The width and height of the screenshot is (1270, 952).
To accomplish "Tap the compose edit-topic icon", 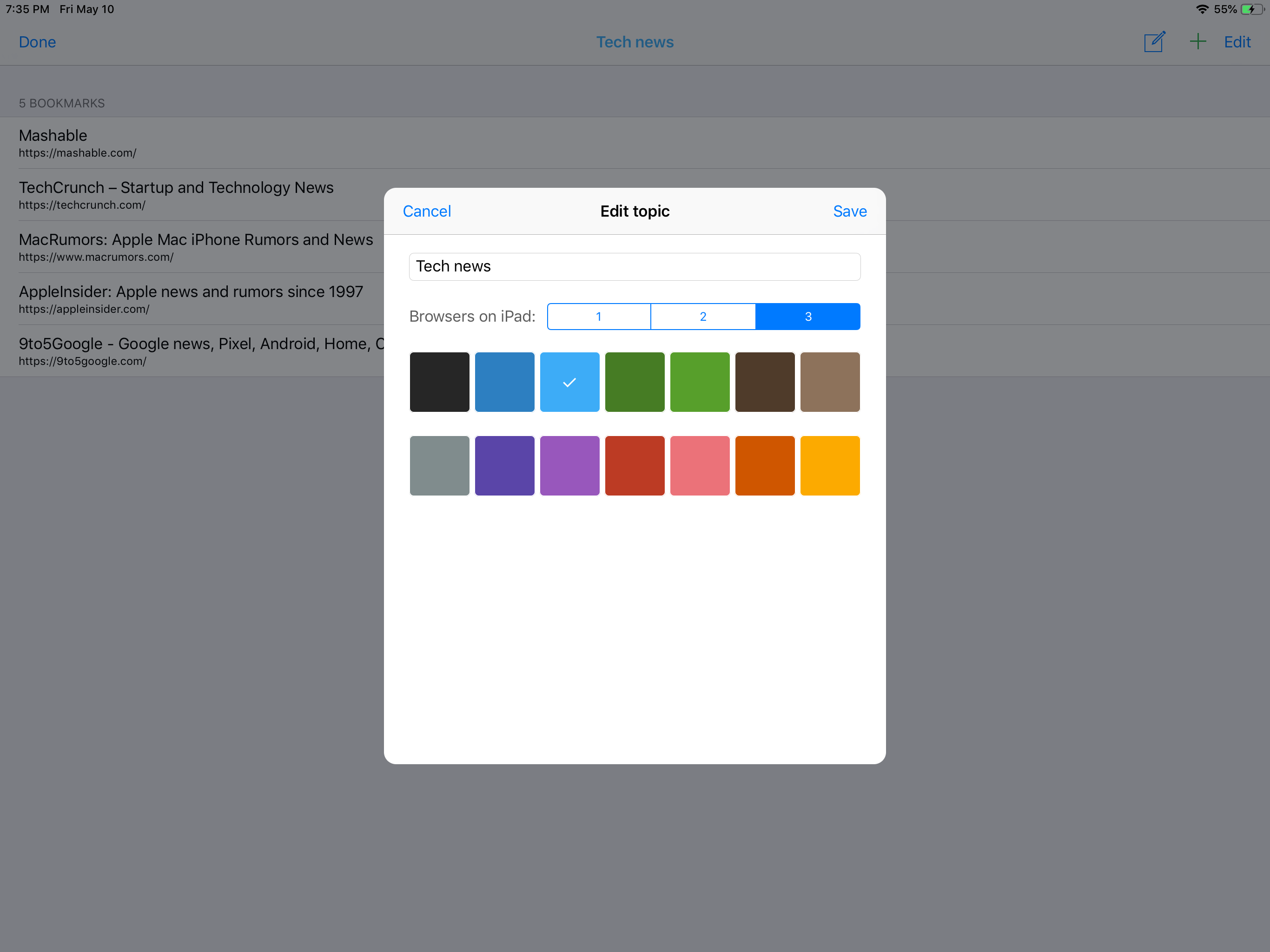I will (1154, 42).
